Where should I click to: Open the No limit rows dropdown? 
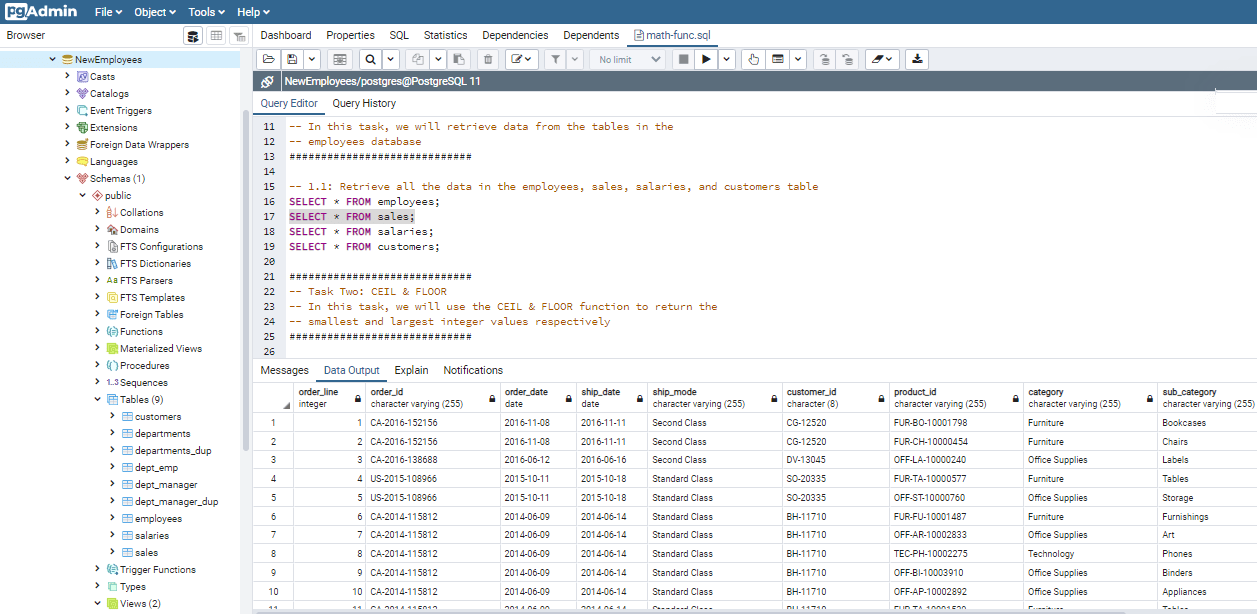tap(627, 58)
